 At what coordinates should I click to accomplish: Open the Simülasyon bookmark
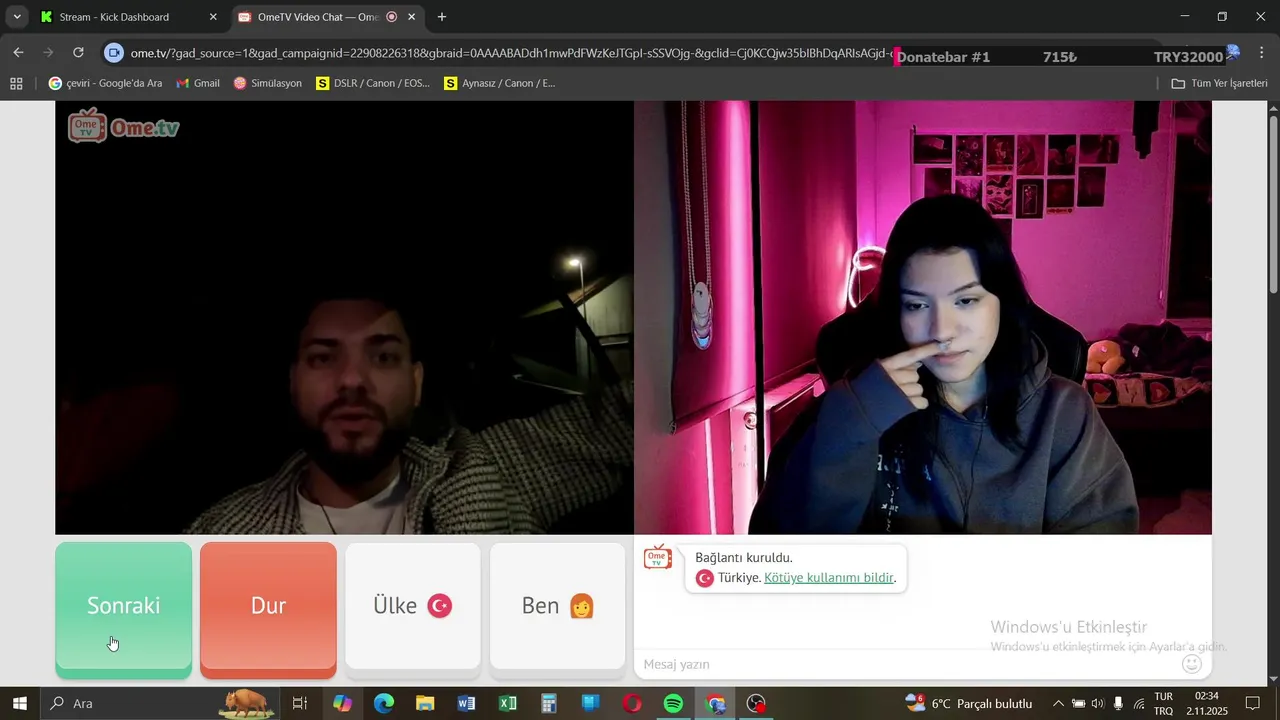tap(267, 83)
